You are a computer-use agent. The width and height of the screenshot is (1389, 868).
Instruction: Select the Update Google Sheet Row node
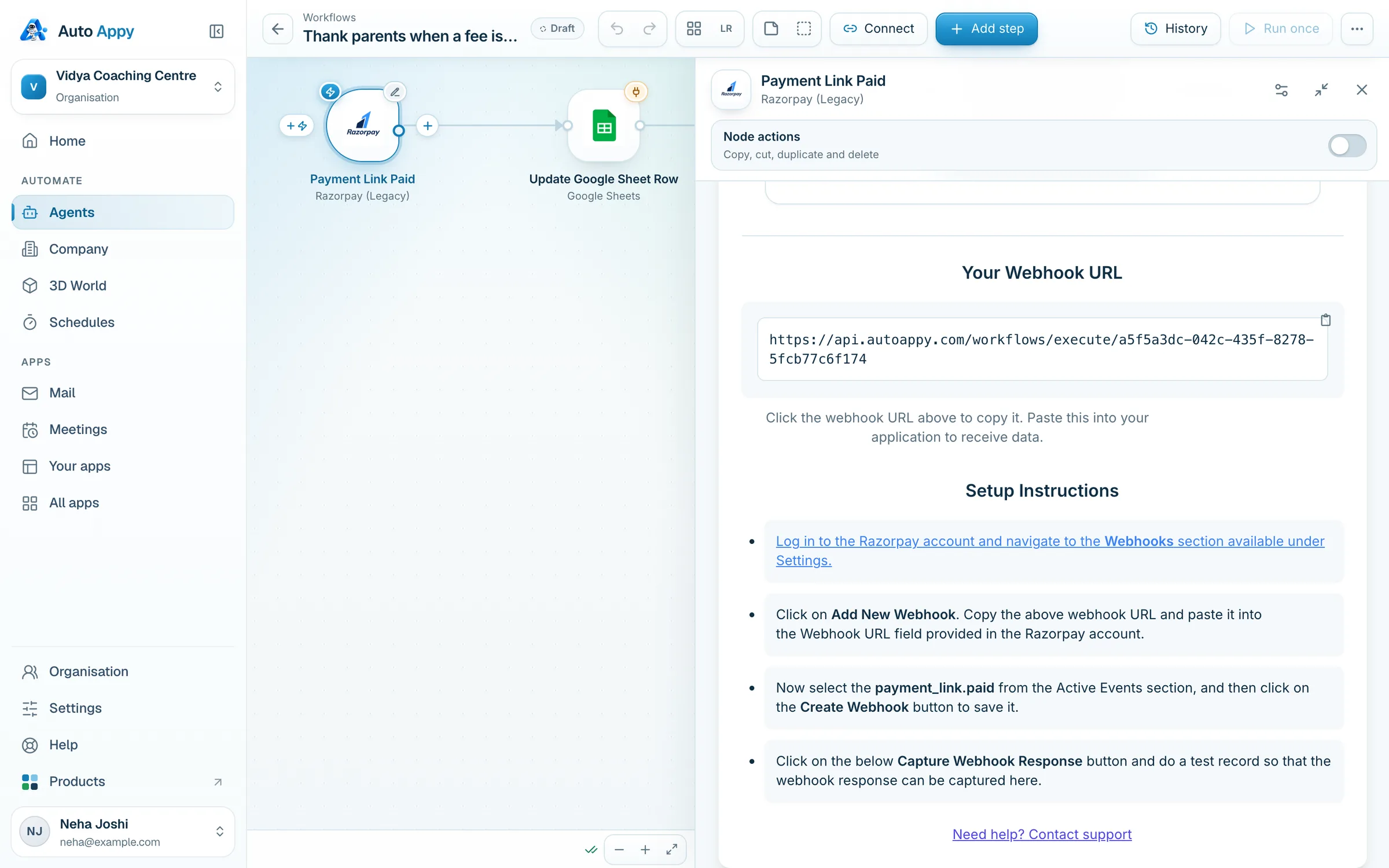click(x=604, y=126)
